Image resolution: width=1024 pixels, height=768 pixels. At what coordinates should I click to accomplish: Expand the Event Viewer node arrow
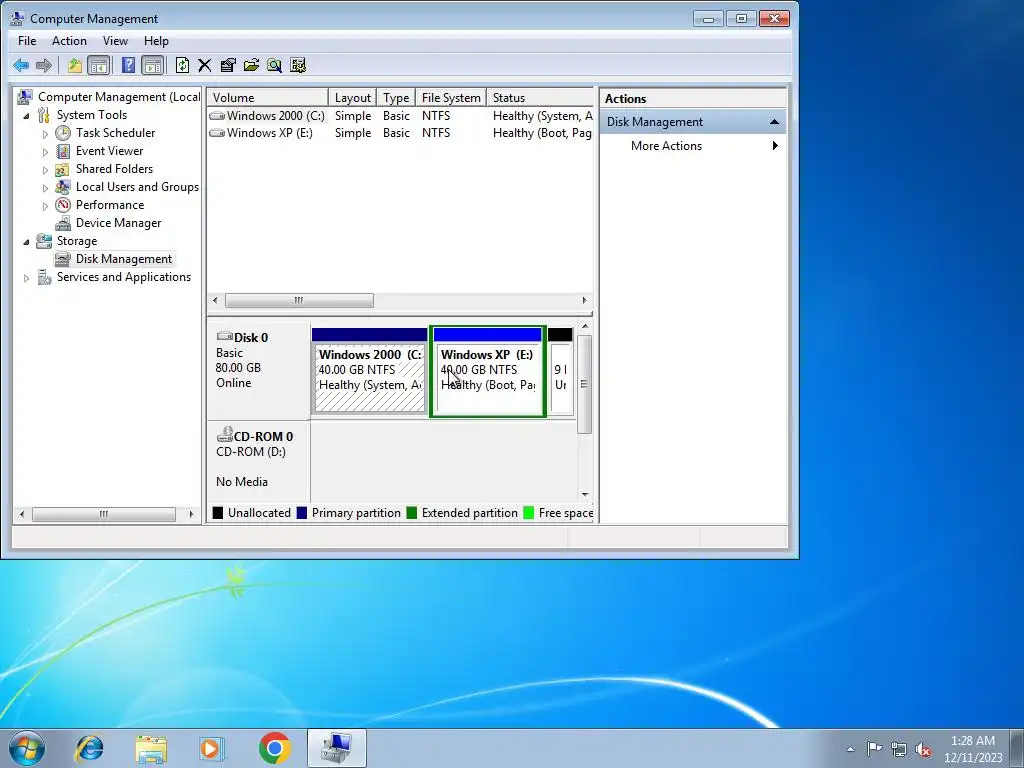45,152
